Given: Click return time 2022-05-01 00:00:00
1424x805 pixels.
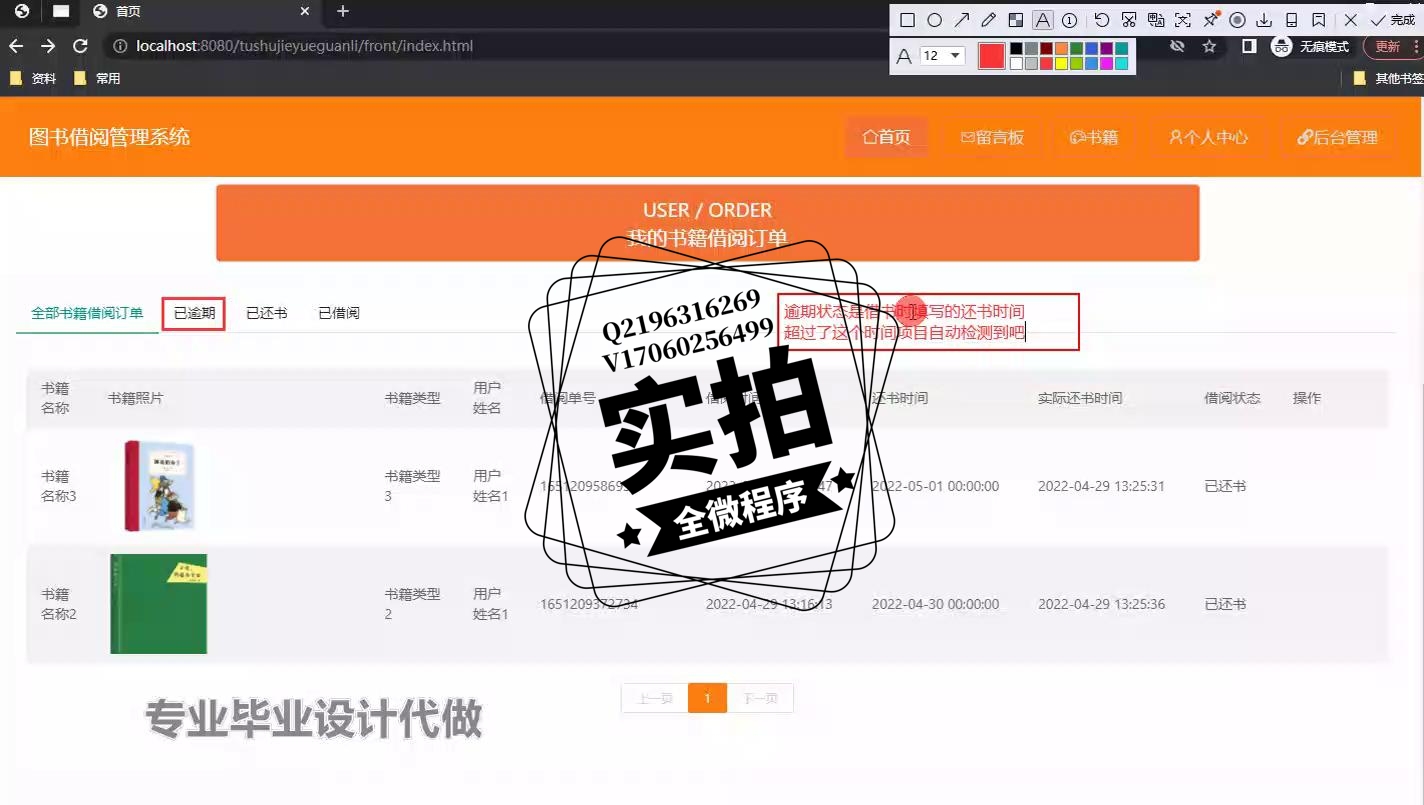Looking at the screenshot, I should coord(935,486).
